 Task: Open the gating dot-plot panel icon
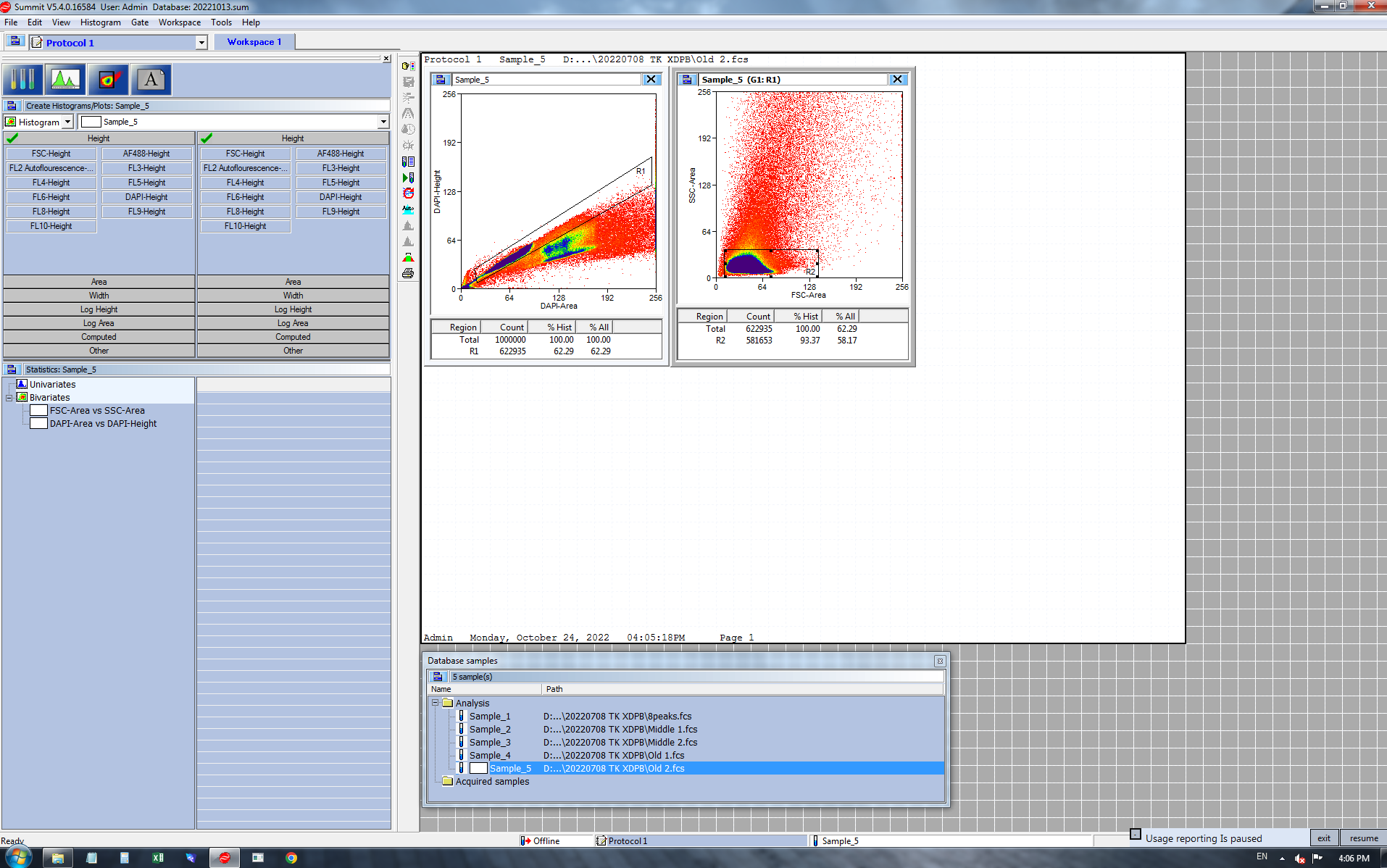(x=108, y=80)
